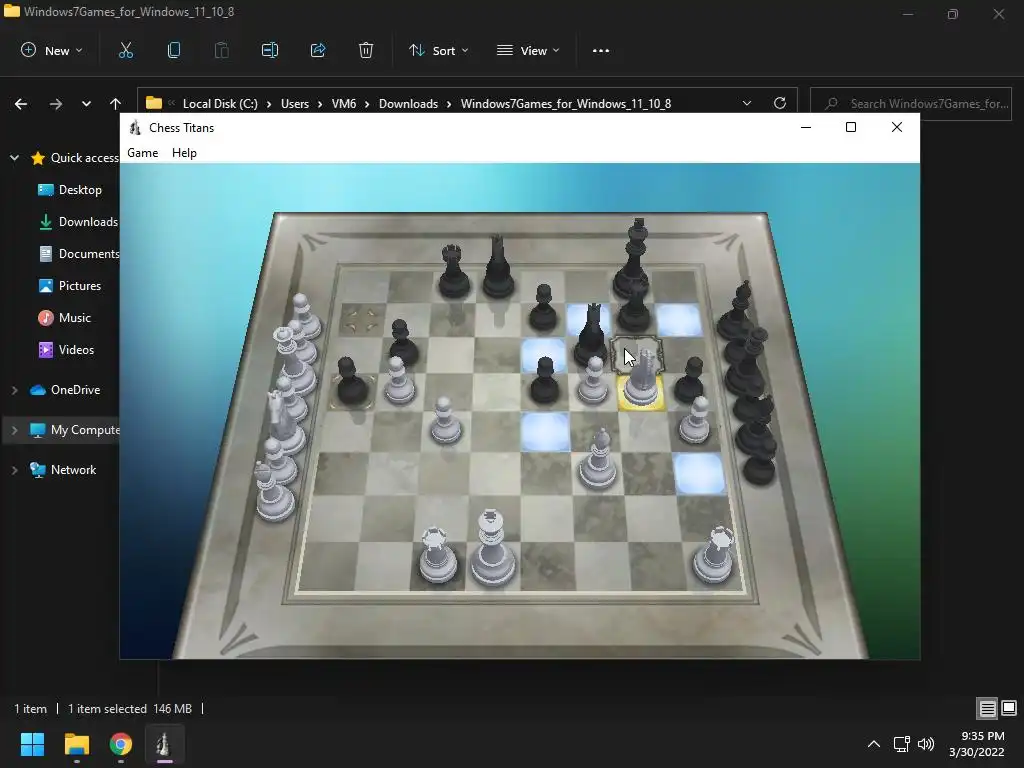The width and height of the screenshot is (1024, 768).
Task: Open the See more ellipsis menu
Action: click(x=601, y=50)
